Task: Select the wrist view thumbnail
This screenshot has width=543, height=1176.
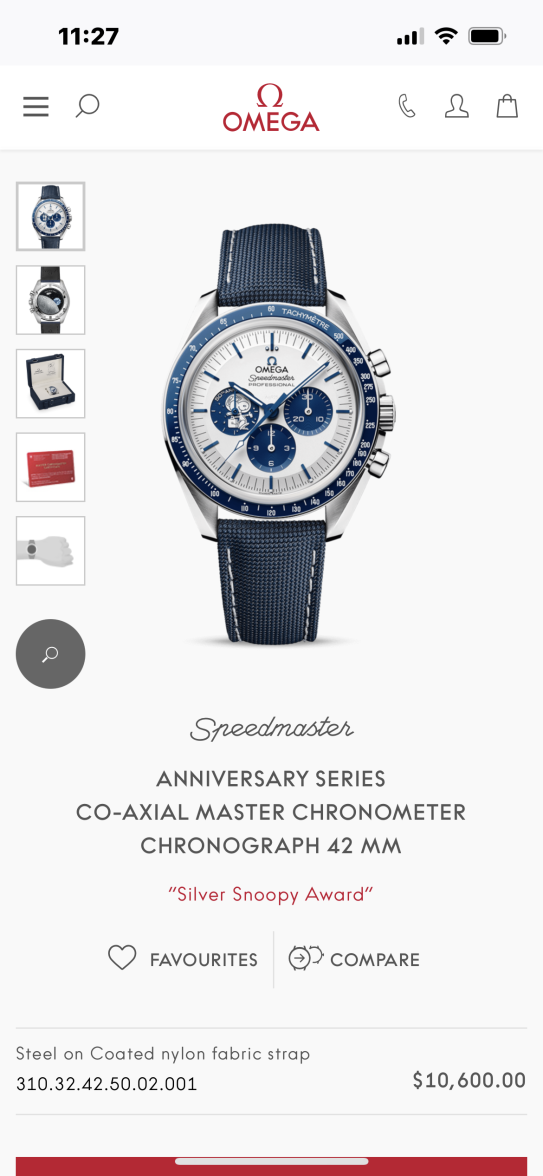Action: point(50,550)
